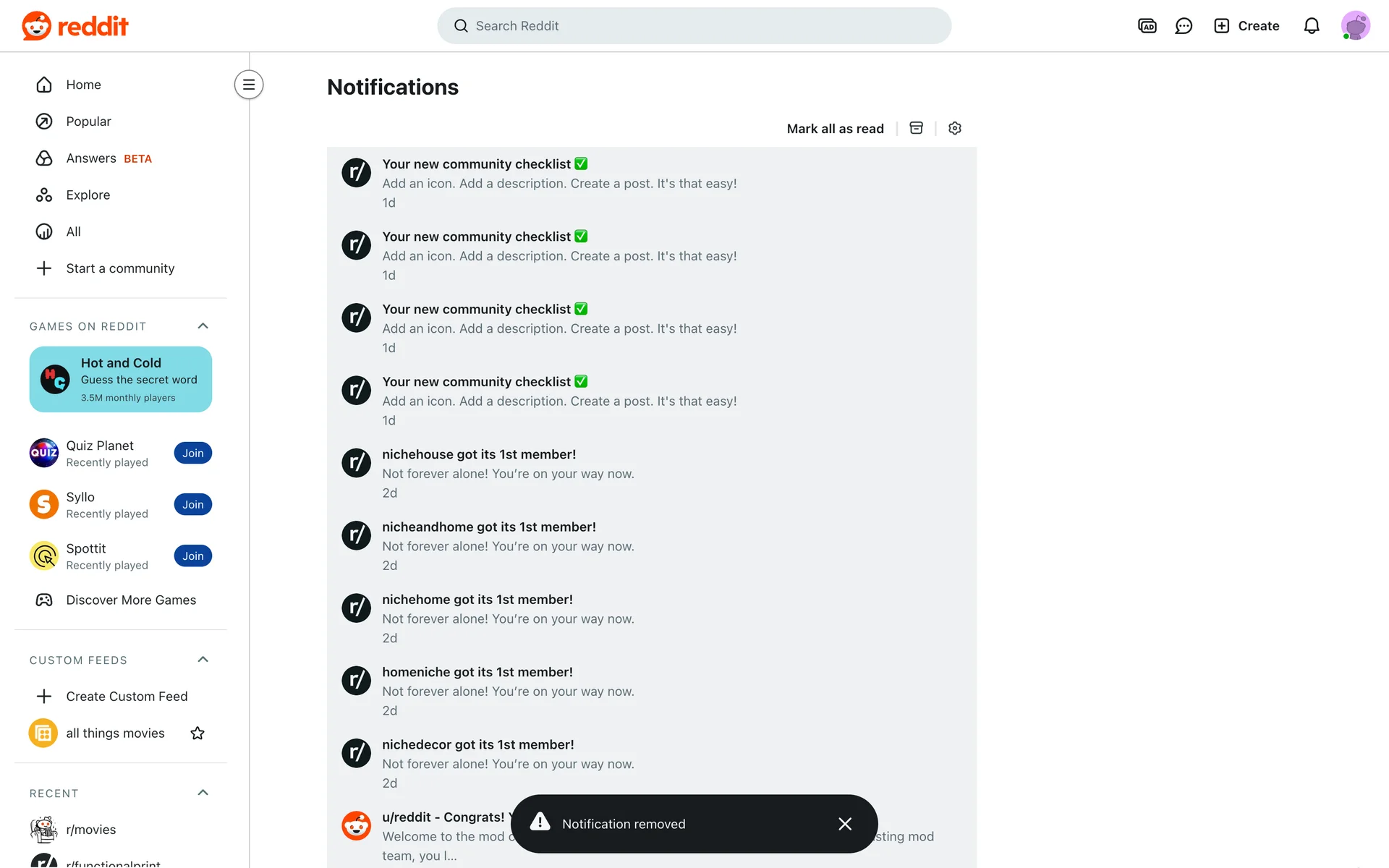The height and width of the screenshot is (868, 1389).
Task: Click the Reddit logo
Action: coord(75,26)
